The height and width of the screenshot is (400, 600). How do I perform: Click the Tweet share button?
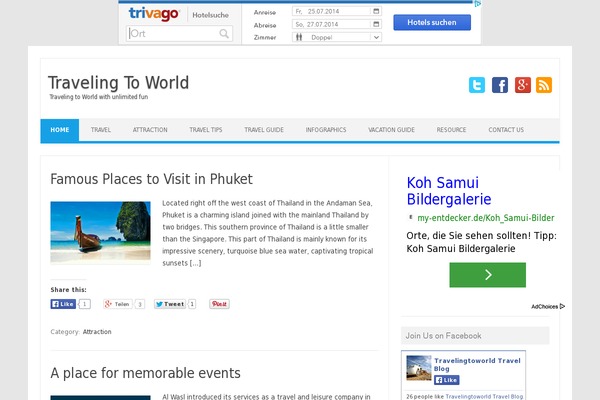pyautogui.click(x=170, y=304)
